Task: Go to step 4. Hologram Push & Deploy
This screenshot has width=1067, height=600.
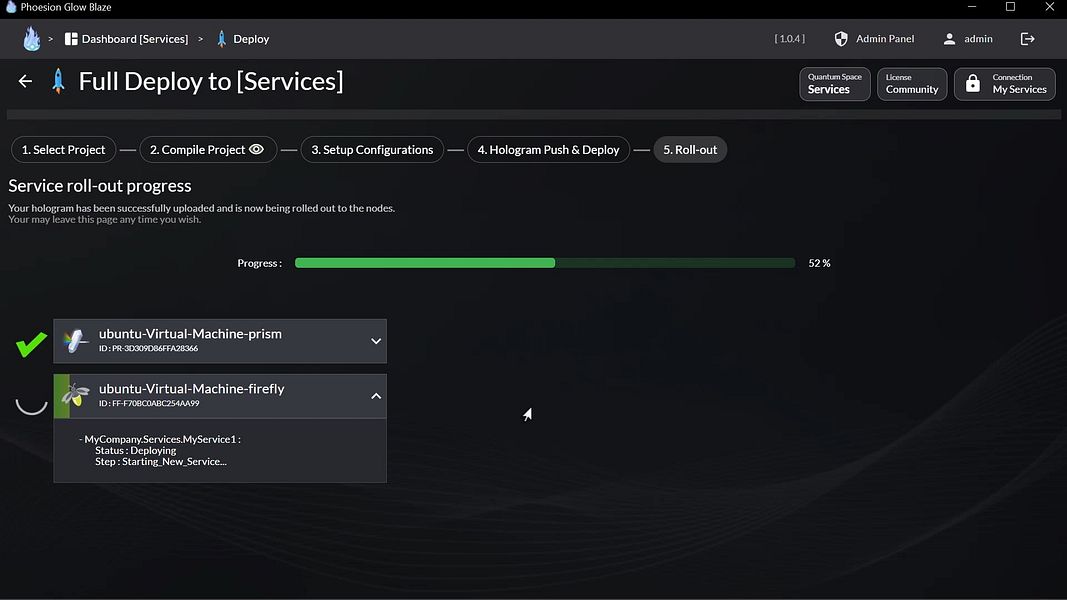Action: tap(548, 150)
